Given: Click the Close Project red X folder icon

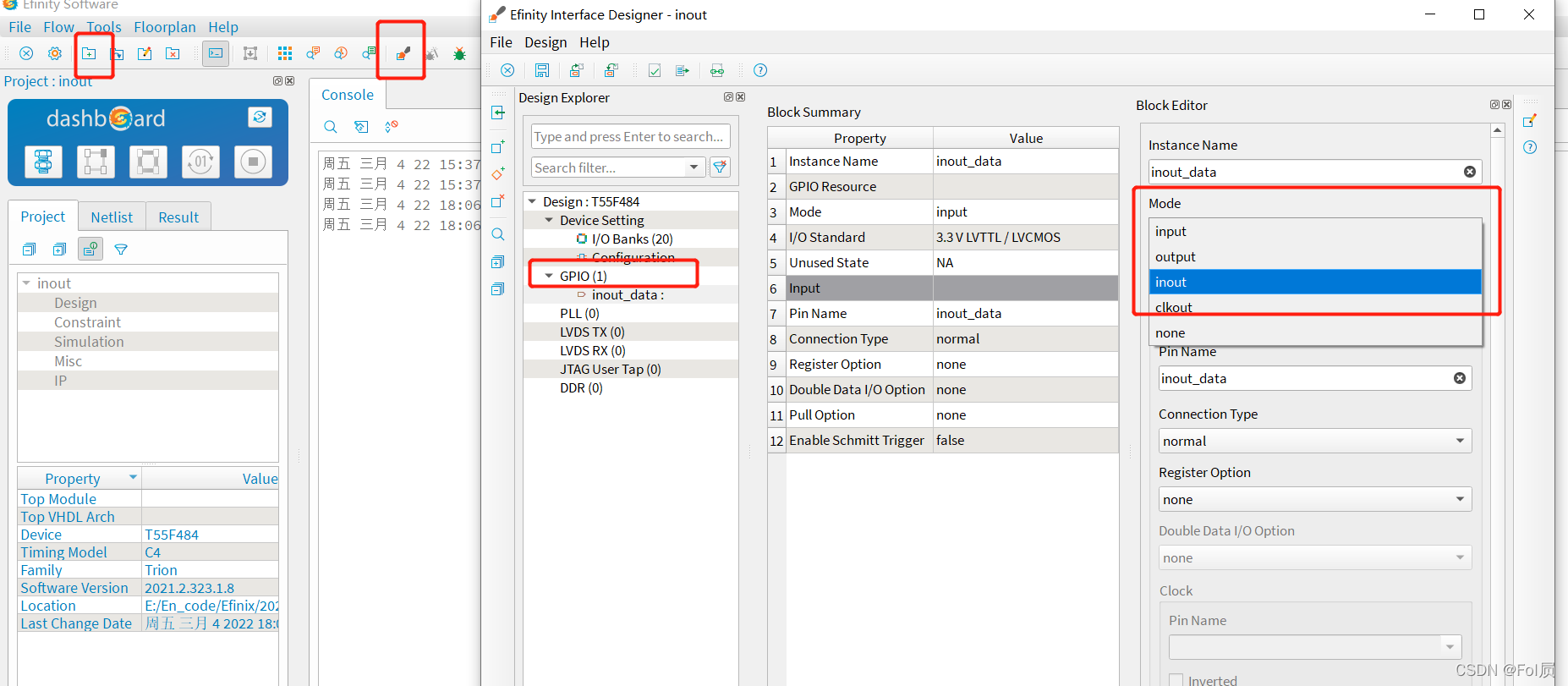Looking at the screenshot, I should click(x=173, y=53).
